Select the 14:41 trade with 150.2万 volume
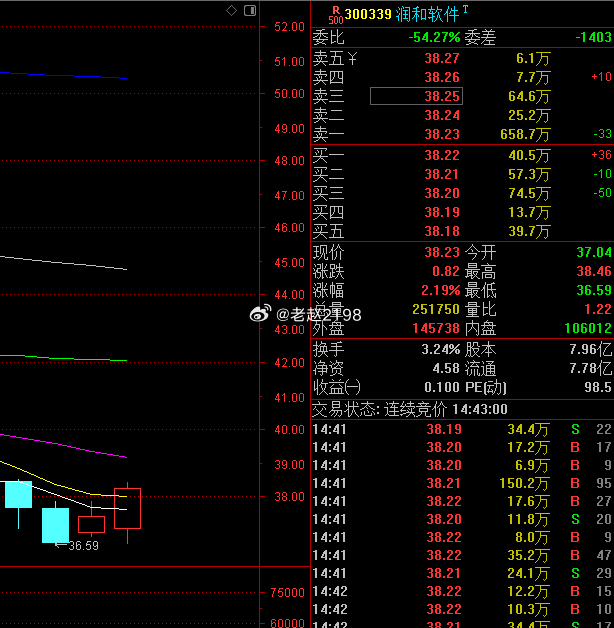The height and width of the screenshot is (628, 614). 462,483
